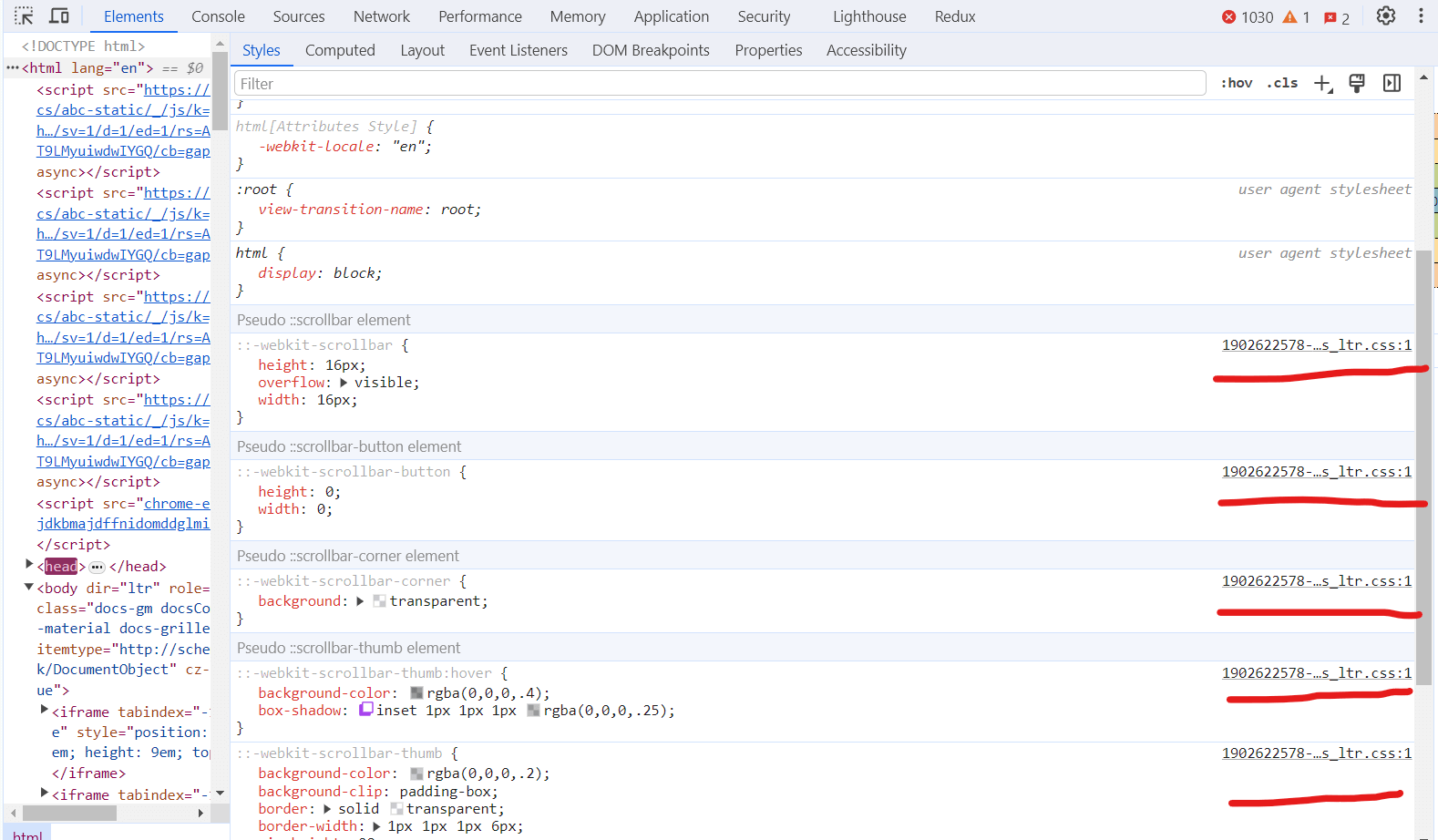
Task: Expand the border-width shorthand values
Action: 377,826
